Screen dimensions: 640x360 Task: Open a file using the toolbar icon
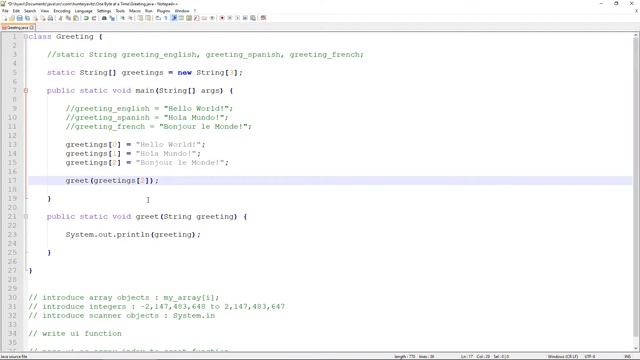pos(12,18)
